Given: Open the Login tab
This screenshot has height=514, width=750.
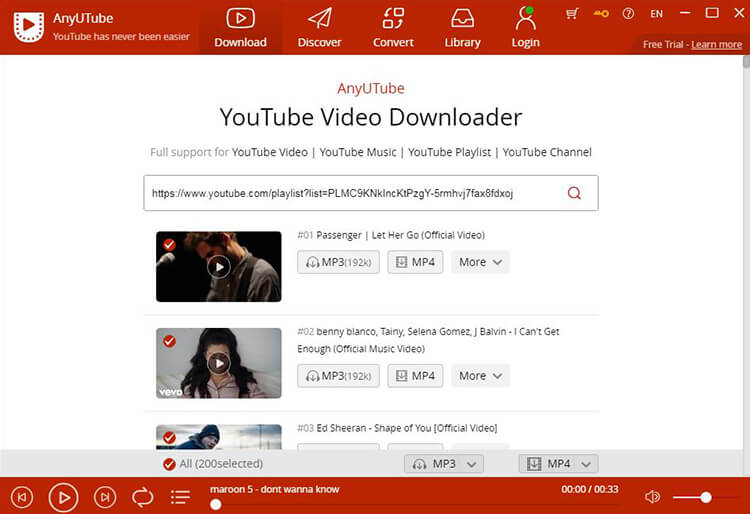Looking at the screenshot, I should tap(526, 28).
